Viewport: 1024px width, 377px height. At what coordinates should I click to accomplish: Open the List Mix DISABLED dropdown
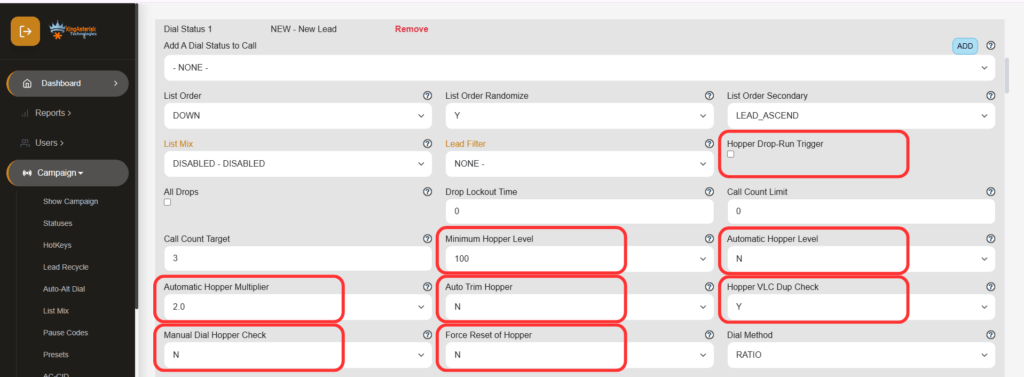point(298,164)
